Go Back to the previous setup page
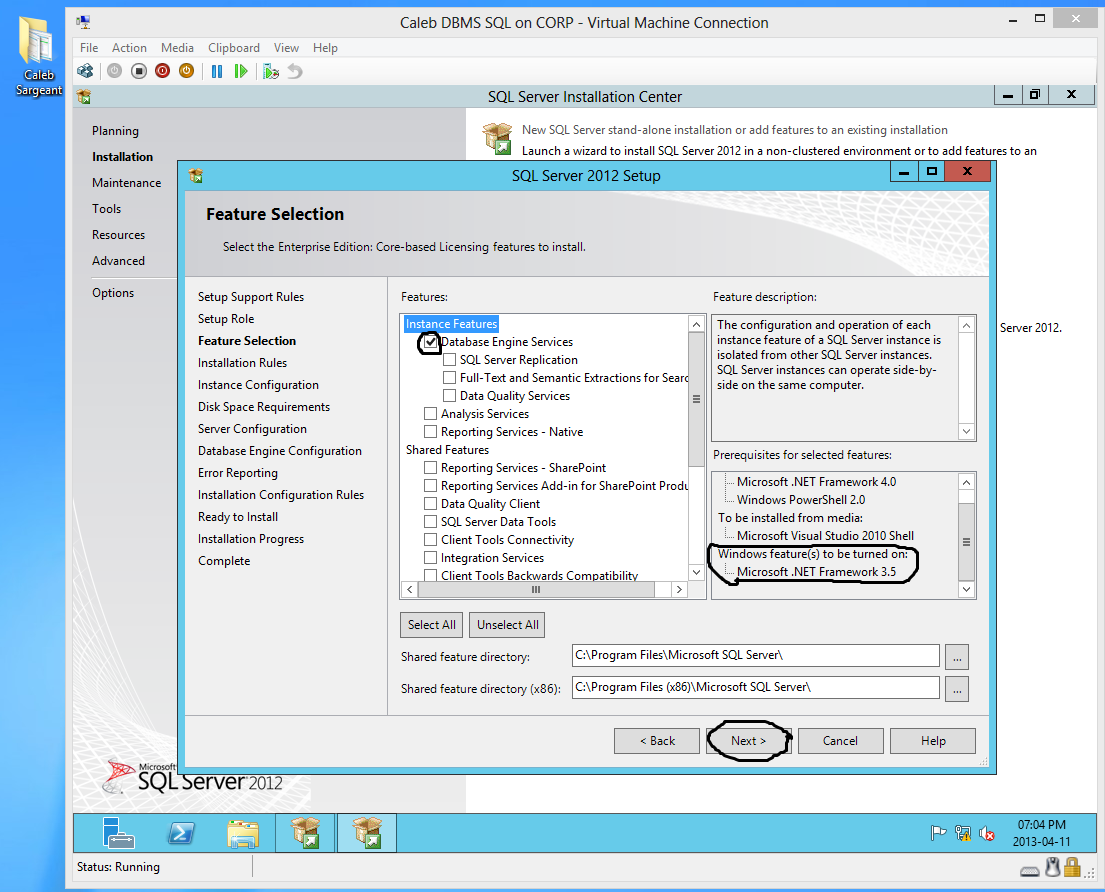Screen dimensions: 1105x892 (x=657, y=741)
